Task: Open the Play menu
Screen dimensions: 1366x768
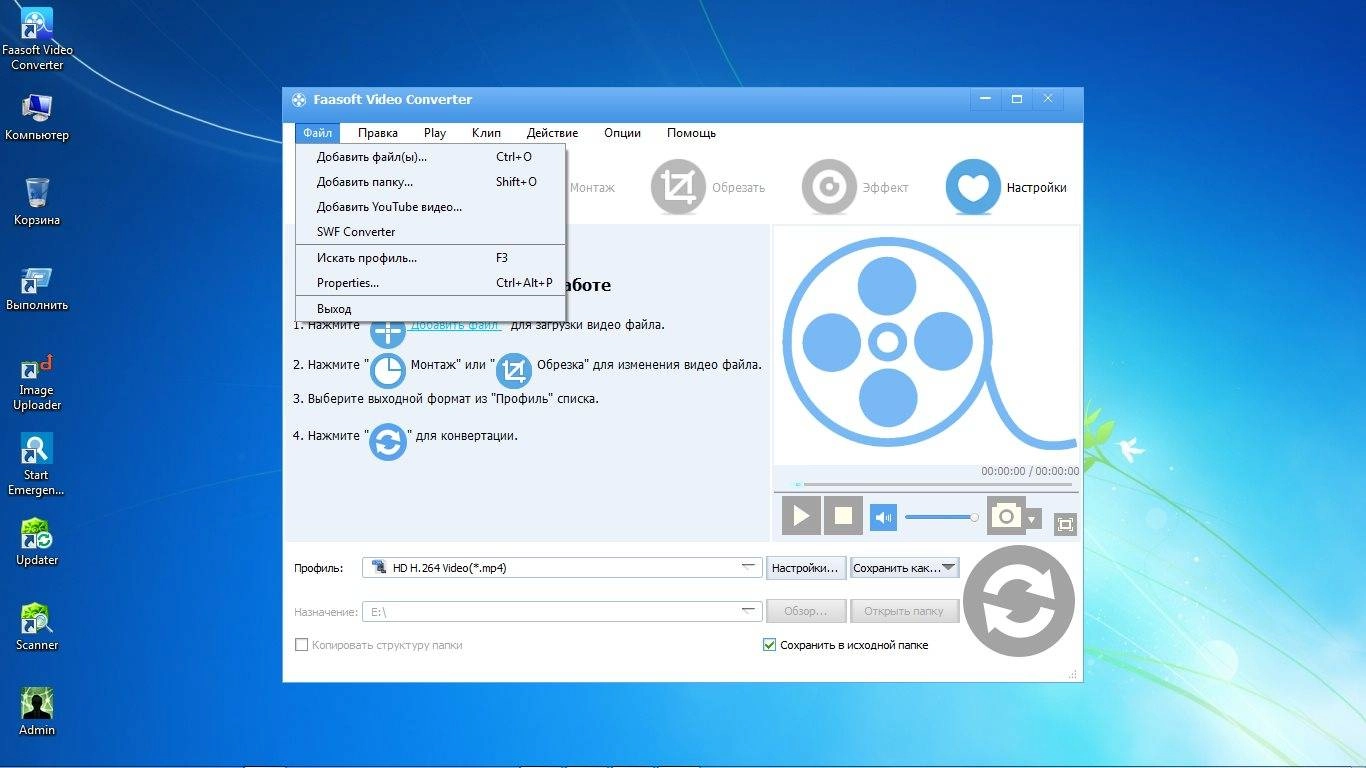Action: point(435,133)
